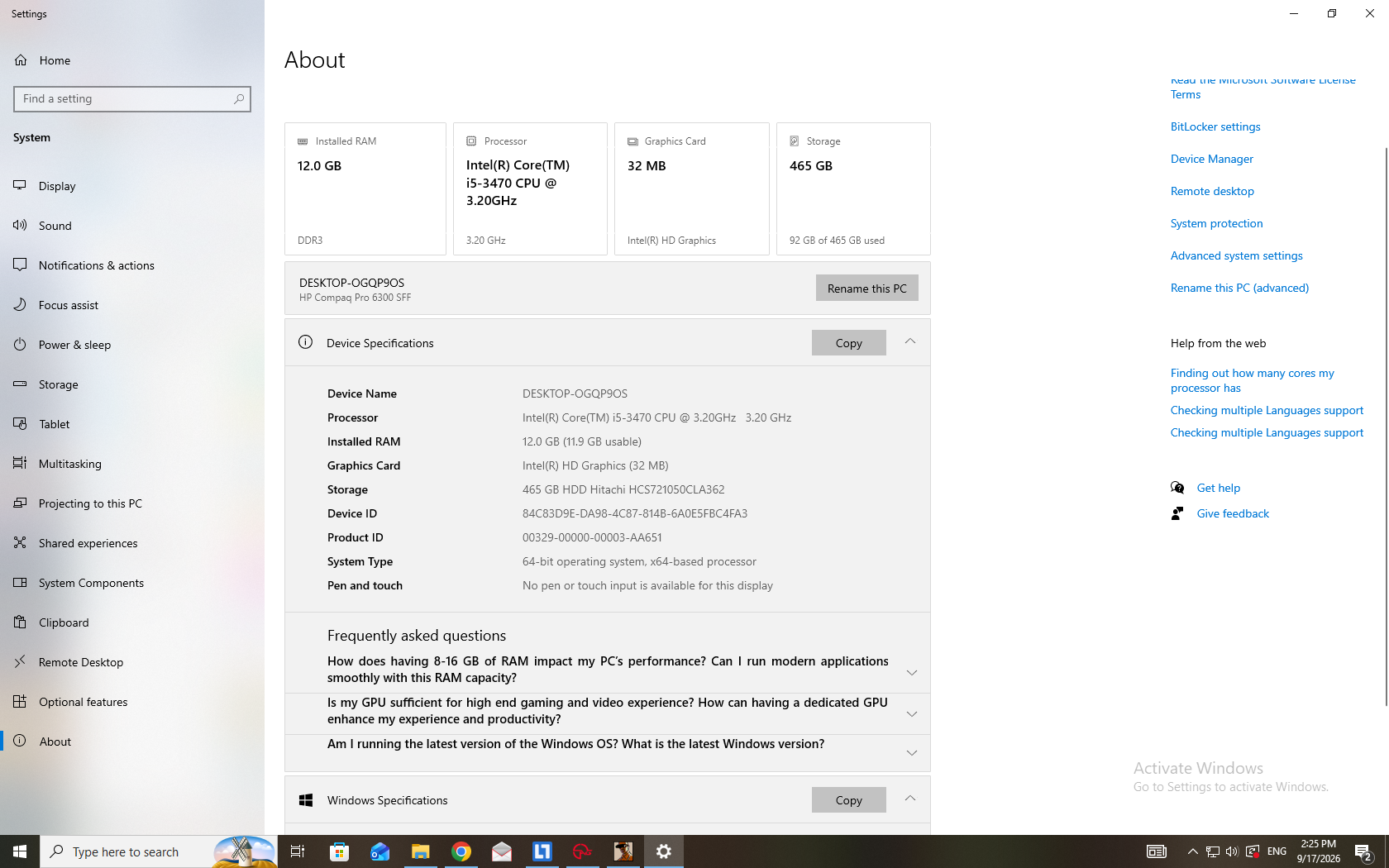This screenshot has width=1389, height=868.
Task: Open Google Chrome from the taskbar
Action: (x=461, y=851)
